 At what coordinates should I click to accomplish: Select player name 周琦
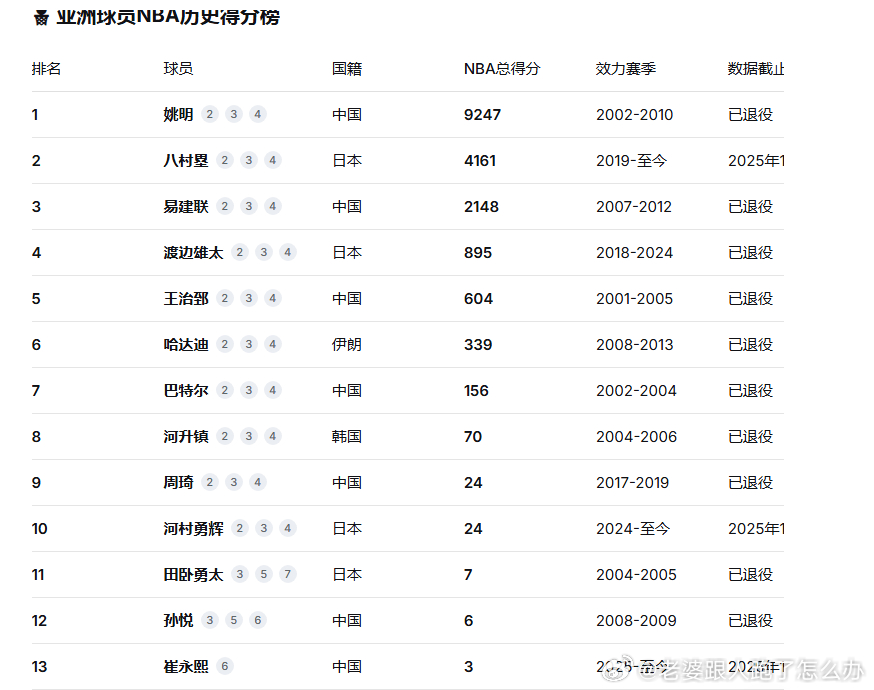(x=178, y=482)
